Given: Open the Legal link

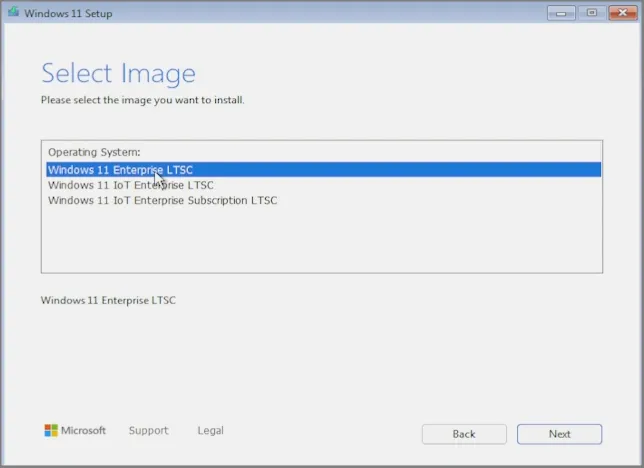Looking at the screenshot, I should tap(210, 430).
